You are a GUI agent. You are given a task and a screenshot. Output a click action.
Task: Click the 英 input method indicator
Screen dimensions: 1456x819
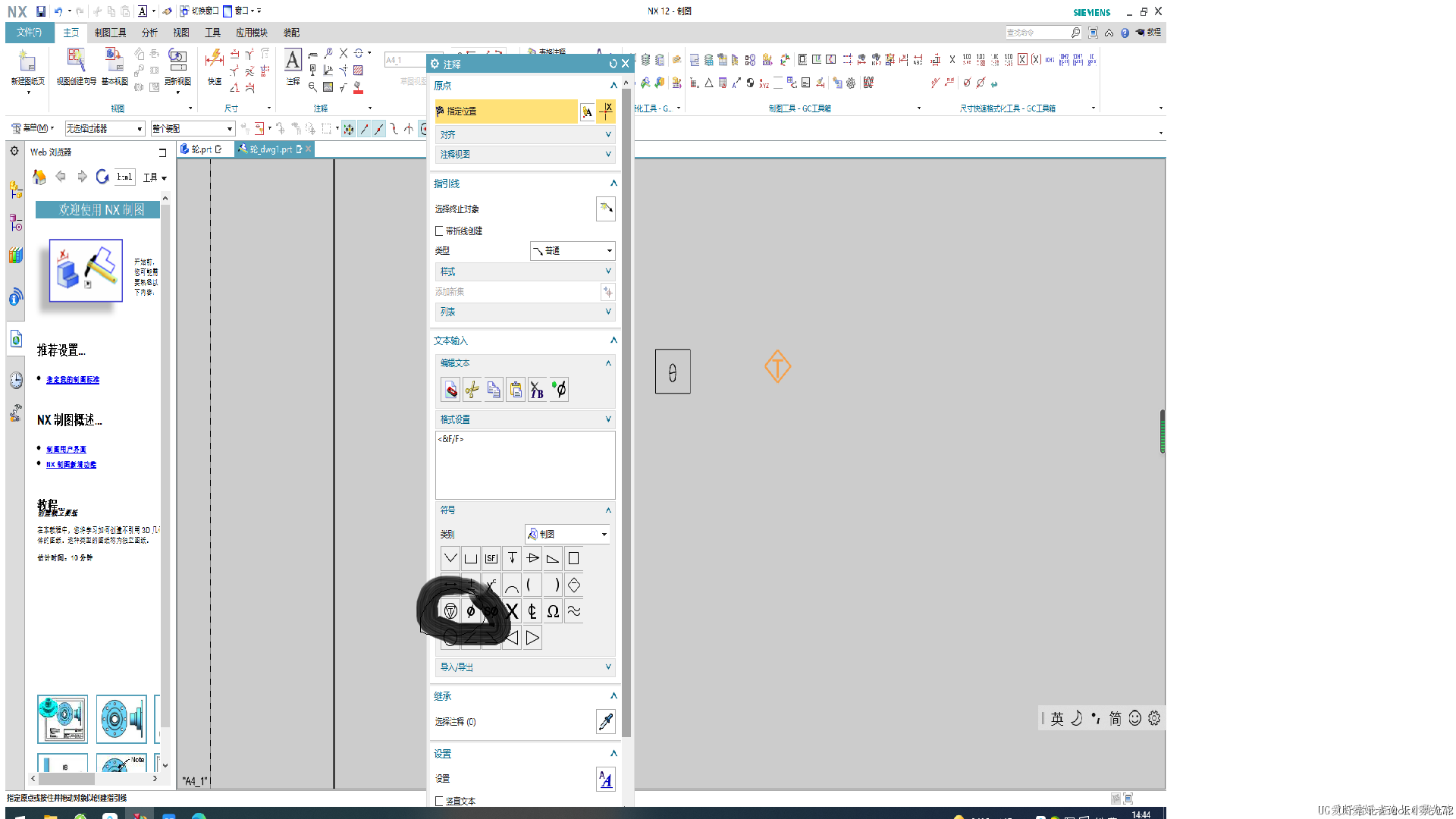point(1057,718)
